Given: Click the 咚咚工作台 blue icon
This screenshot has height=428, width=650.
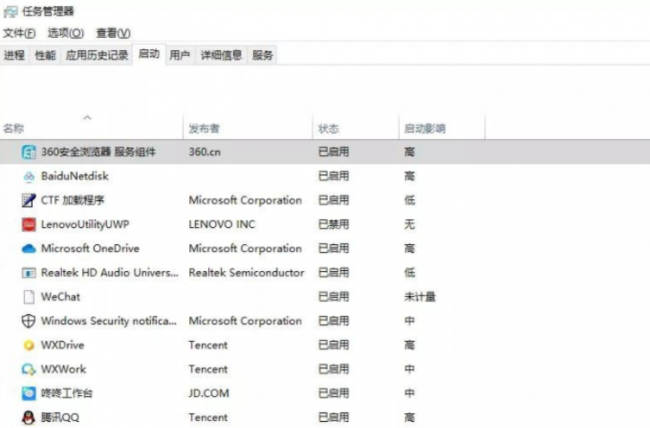Looking at the screenshot, I should click(x=29, y=393).
